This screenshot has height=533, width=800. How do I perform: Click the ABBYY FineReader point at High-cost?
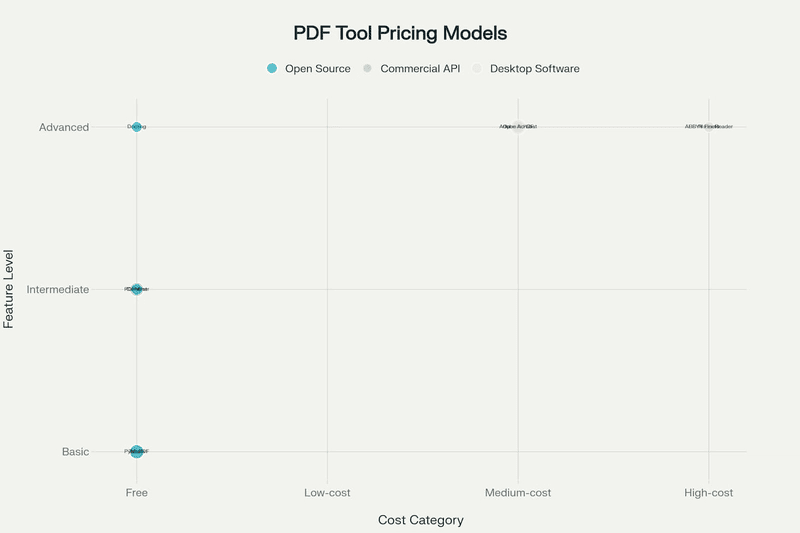pos(708,127)
